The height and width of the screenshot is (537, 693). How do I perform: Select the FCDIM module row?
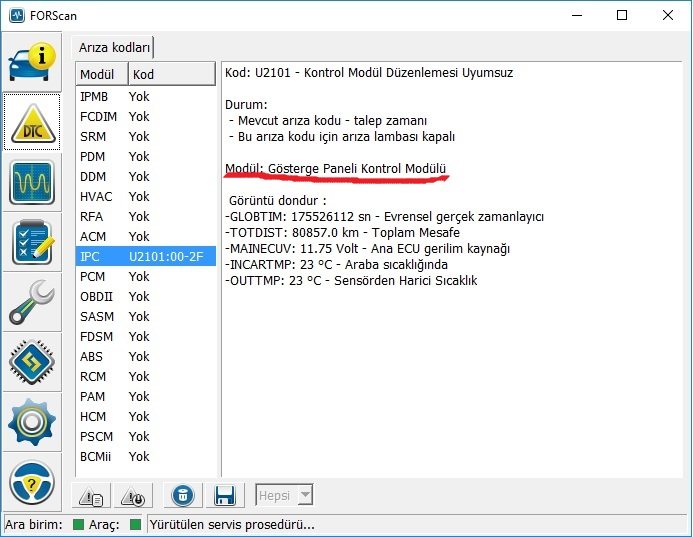coord(145,117)
